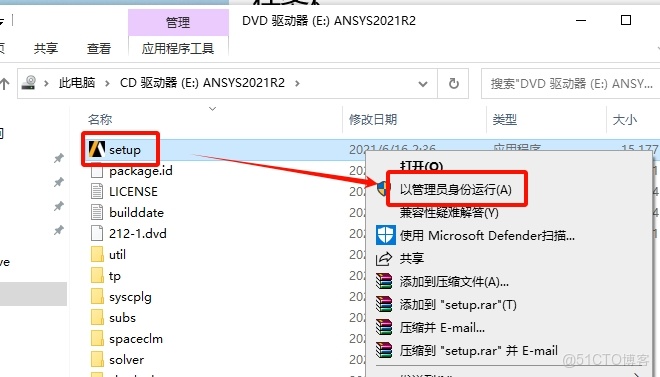Click the refresh button beside address bar
Image resolution: width=660 pixels, height=377 pixels.
tap(453, 83)
